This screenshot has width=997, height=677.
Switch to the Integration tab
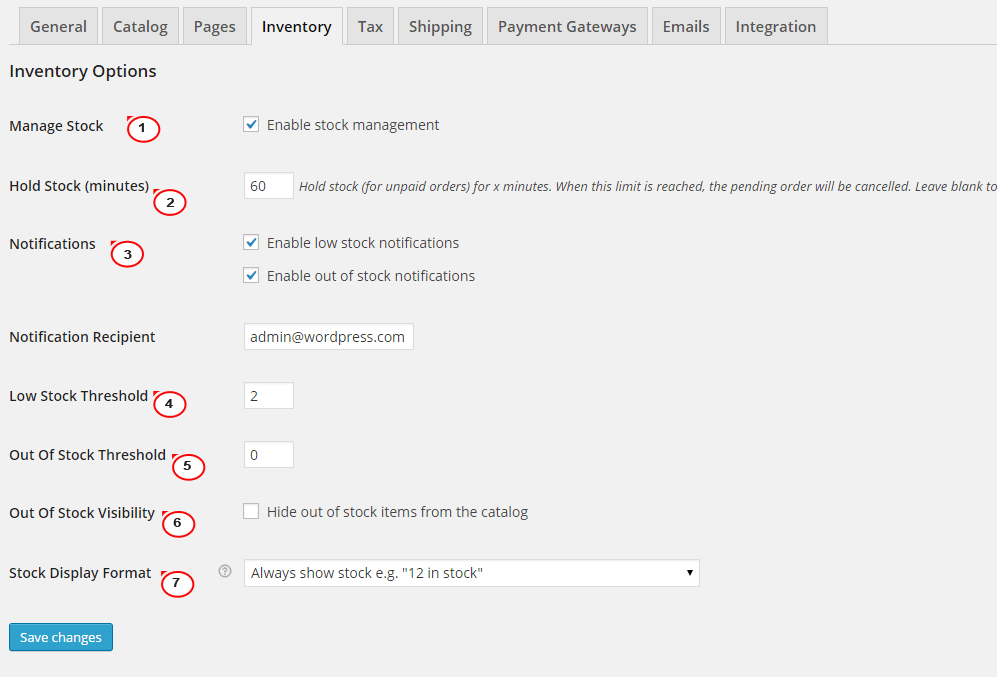point(775,26)
